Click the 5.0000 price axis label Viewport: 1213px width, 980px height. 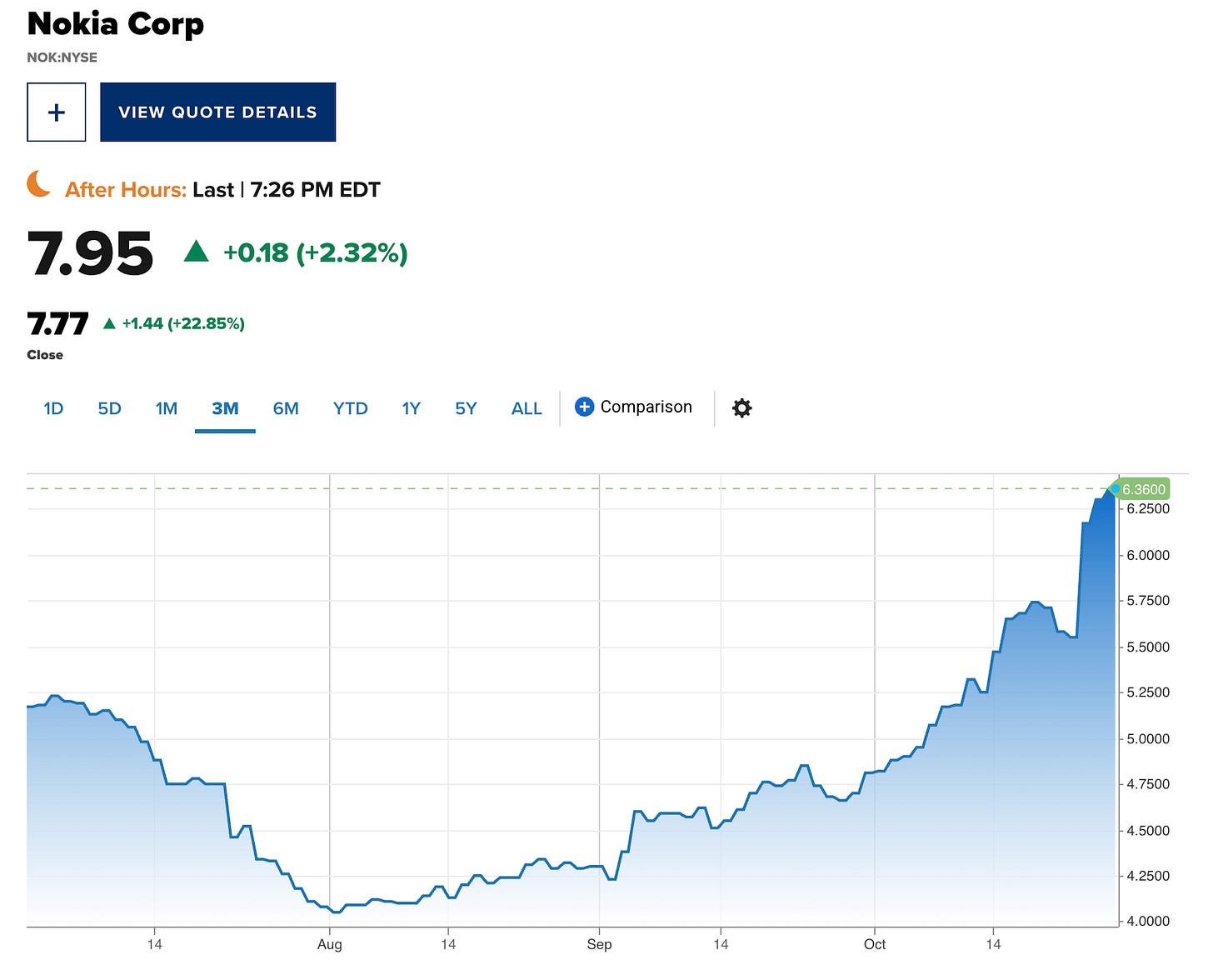[x=1148, y=738]
